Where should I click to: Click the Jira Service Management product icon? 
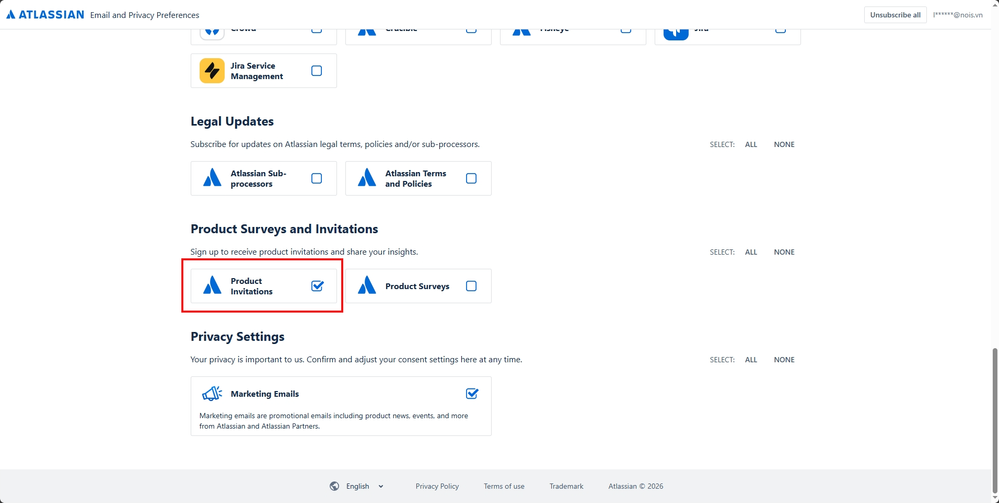coord(212,71)
